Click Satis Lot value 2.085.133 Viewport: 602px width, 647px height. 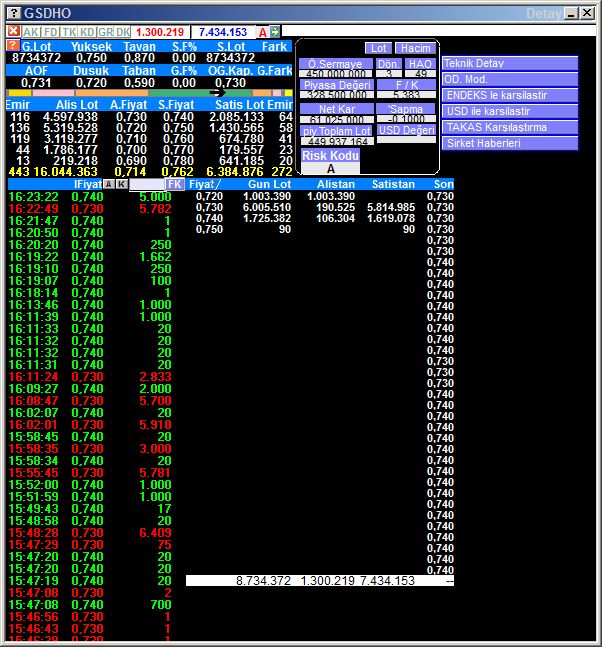pyautogui.click(x=236, y=117)
